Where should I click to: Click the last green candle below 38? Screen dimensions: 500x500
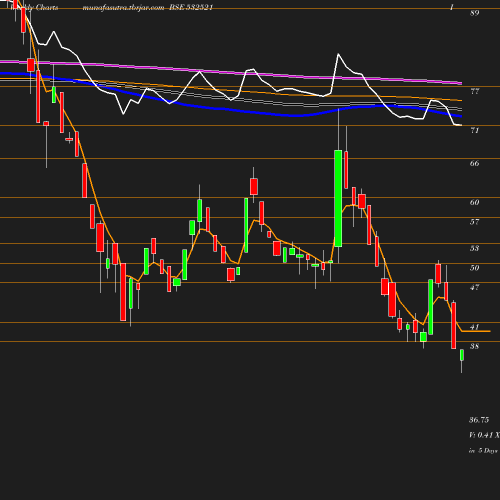tap(462, 355)
